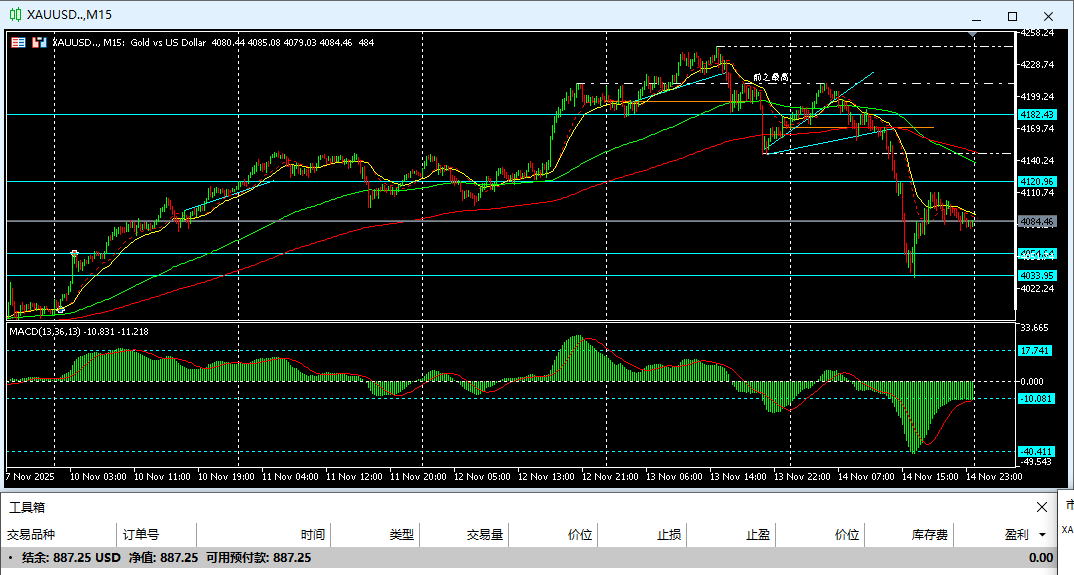
Task: Select the 时间 column header
Action: pos(312,535)
